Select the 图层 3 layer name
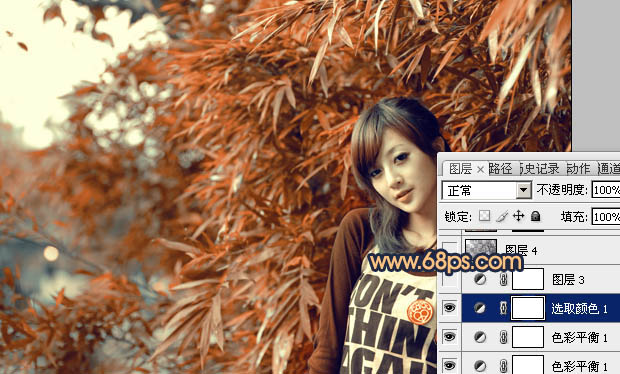The height and width of the screenshot is (374, 620). pyautogui.click(x=568, y=280)
